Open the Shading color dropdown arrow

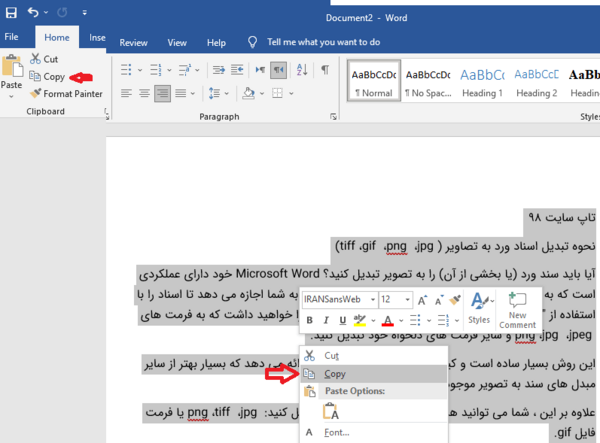pos(262,93)
